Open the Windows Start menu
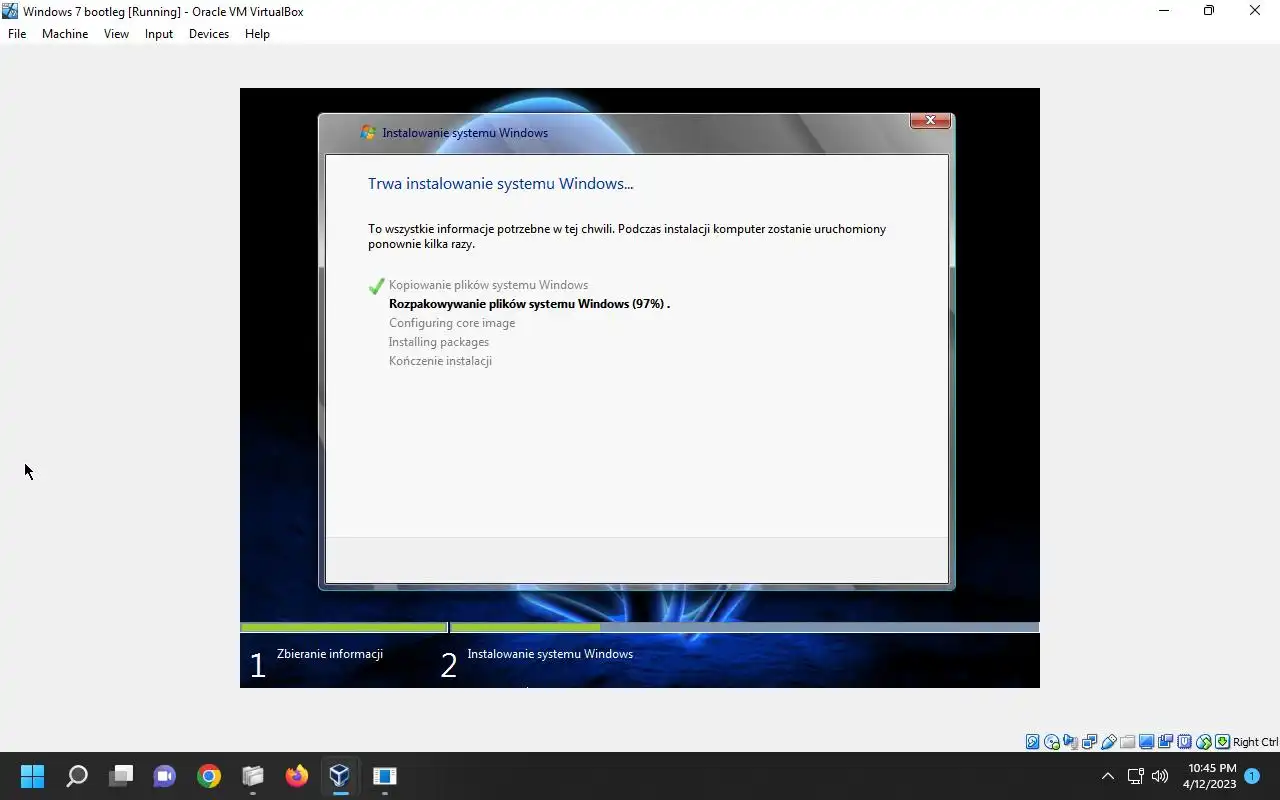1280x800 pixels. pos(32,776)
